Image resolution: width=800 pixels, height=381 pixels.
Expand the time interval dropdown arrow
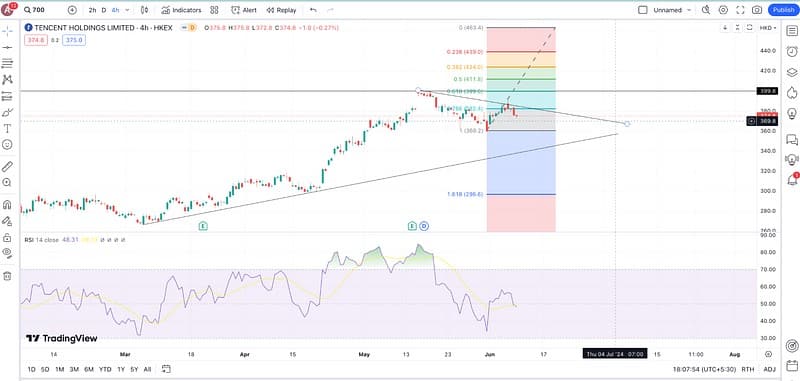click(127, 10)
